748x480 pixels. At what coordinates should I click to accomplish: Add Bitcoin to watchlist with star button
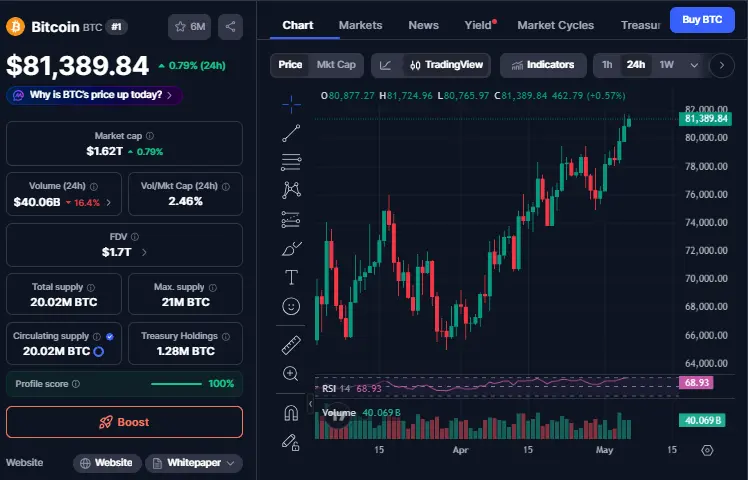coord(189,27)
